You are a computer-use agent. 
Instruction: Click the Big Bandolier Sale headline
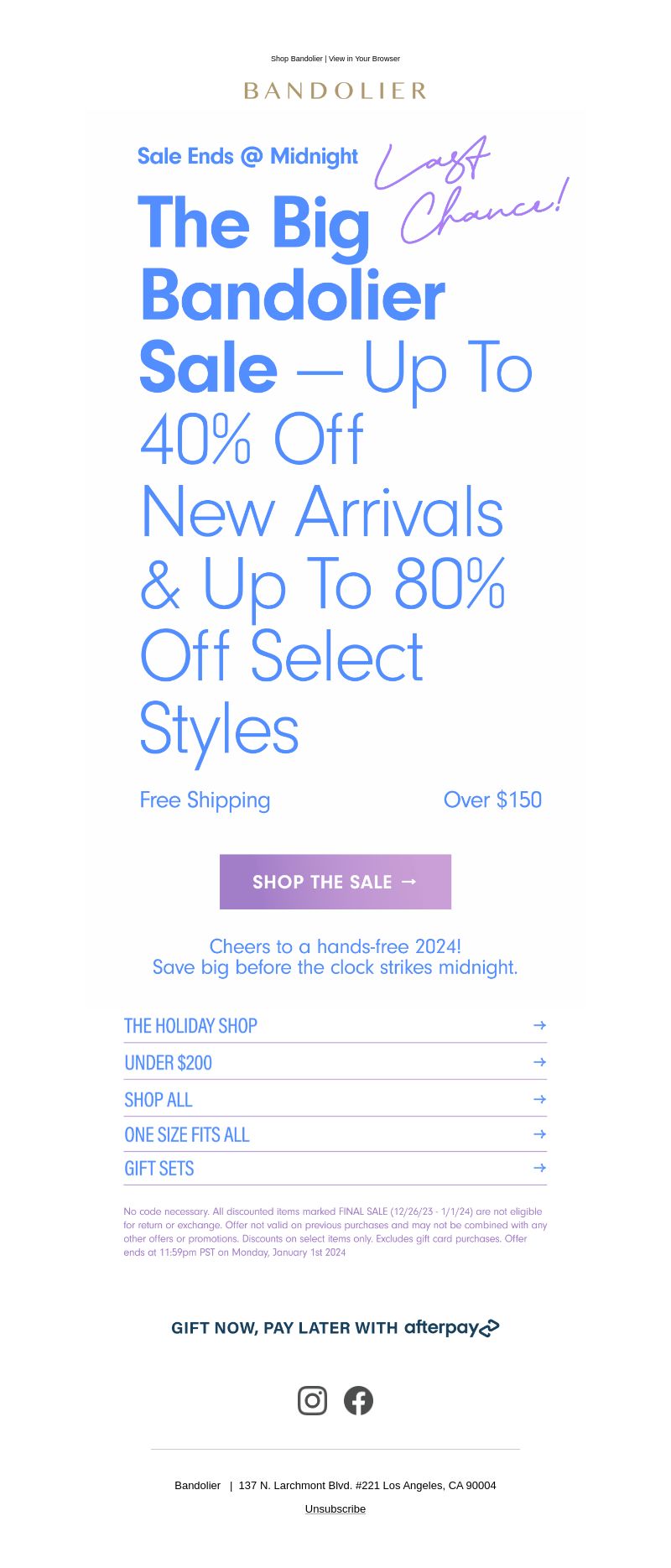[x=335, y=474]
